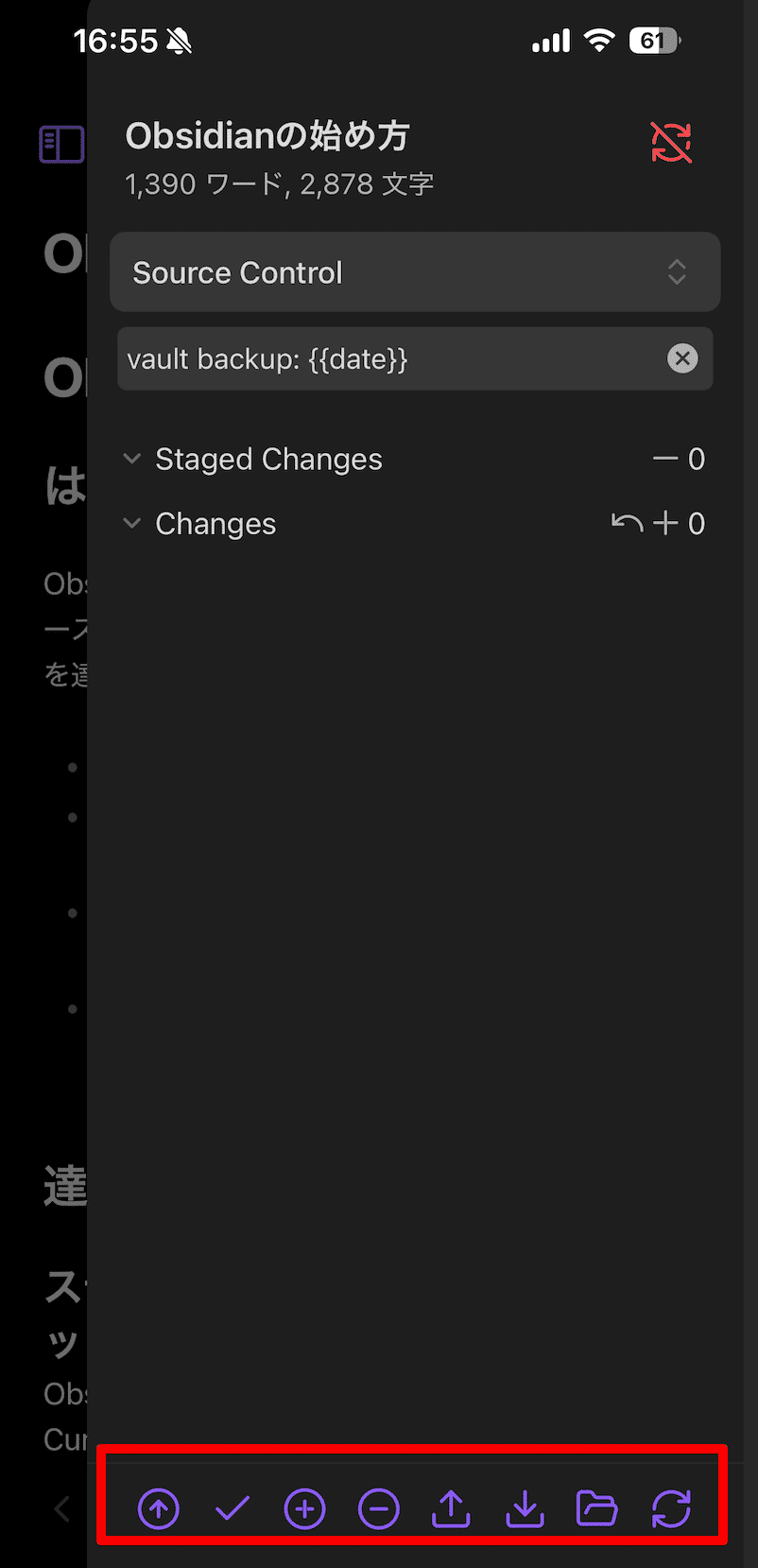Toggle the left sidebar panel icon
The width and height of the screenshot is (758, 1568).
pos(61,144)
